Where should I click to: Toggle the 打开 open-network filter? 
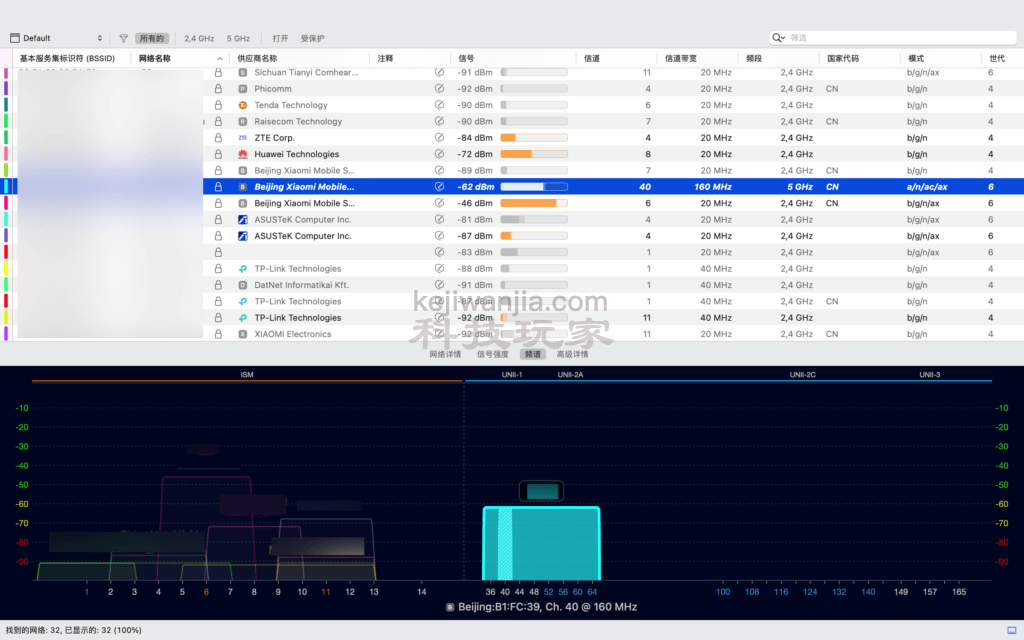tap(280, 39)
